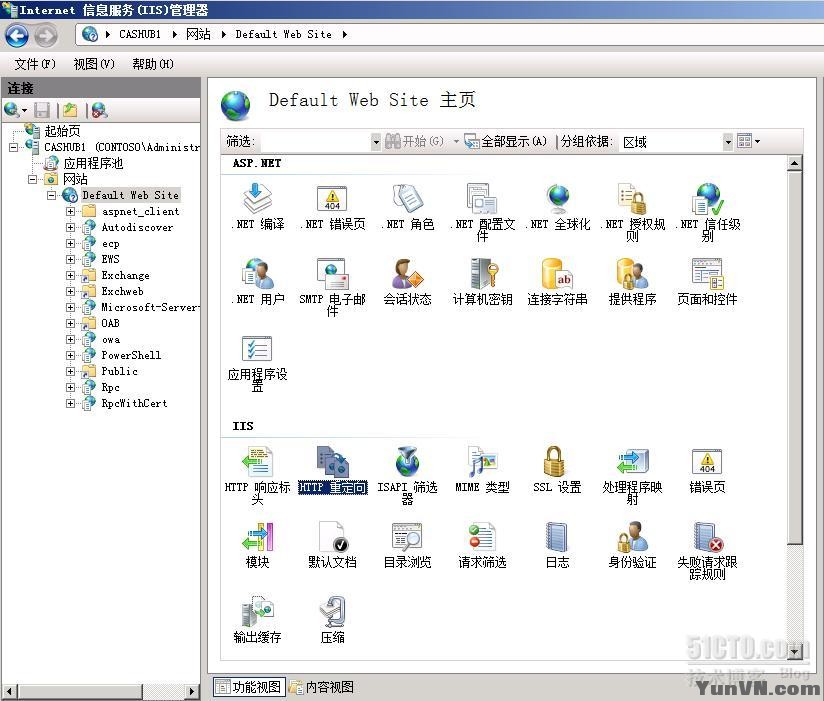The width and height of the screenshot is (824, 701).
Task: Click CASHUB1 in the address breadcrumb
Action: [x=140, y=35]
